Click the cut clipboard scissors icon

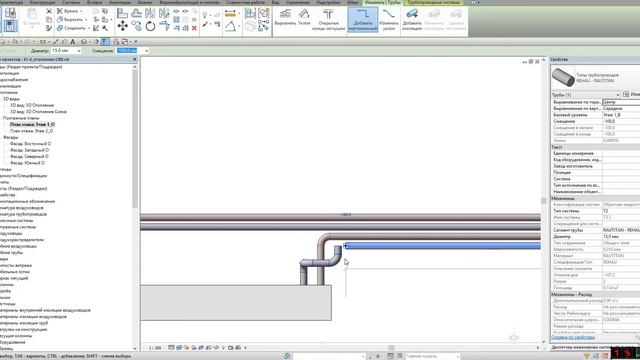pyautogui.click(x=49, y=11)
